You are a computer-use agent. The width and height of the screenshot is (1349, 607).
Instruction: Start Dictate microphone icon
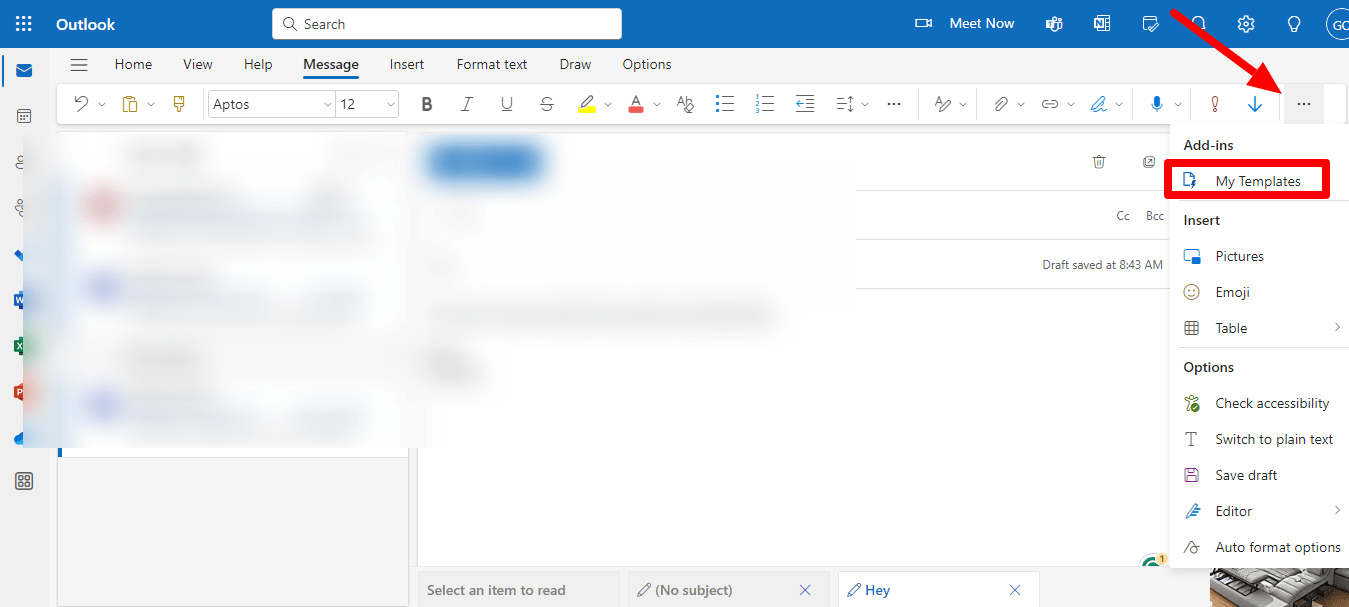click(1157, 104)
